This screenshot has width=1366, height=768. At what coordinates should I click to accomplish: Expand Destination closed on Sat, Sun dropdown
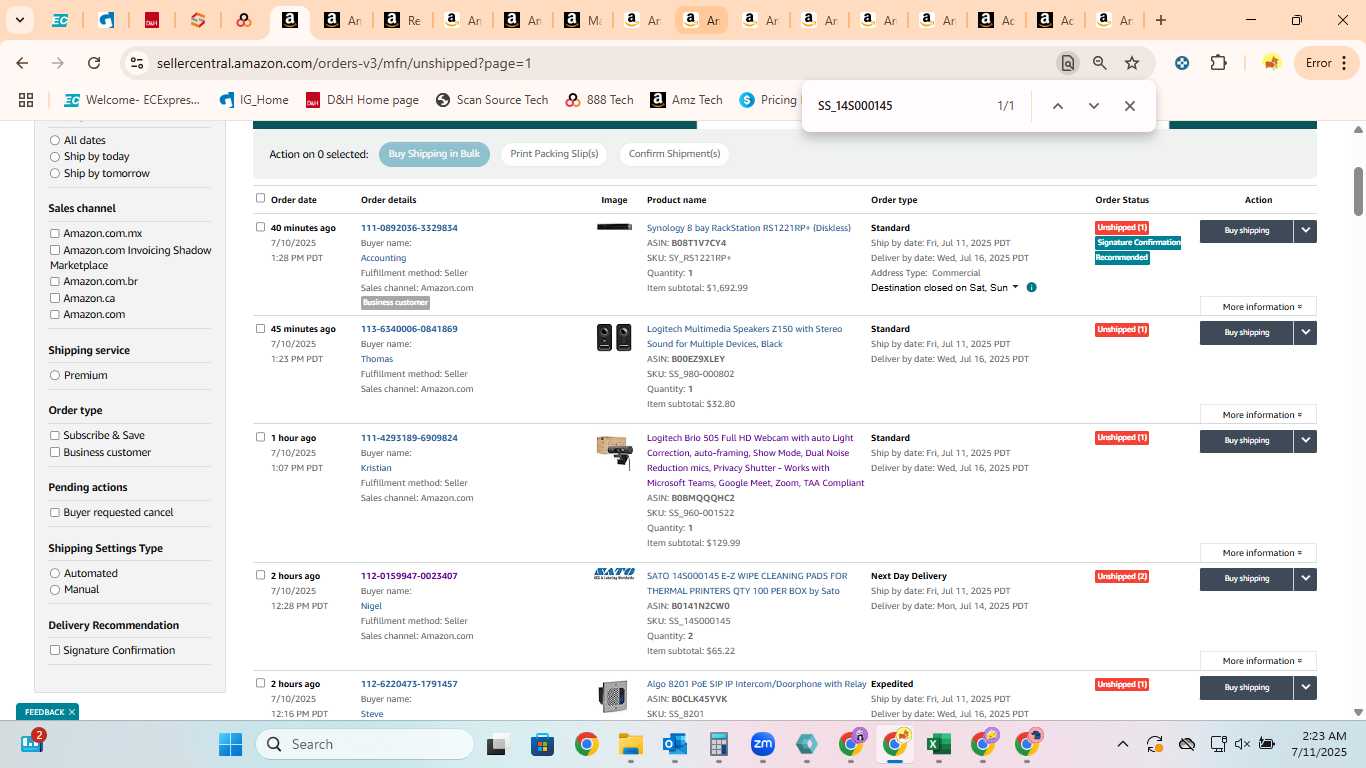click(x=945, y=288)
